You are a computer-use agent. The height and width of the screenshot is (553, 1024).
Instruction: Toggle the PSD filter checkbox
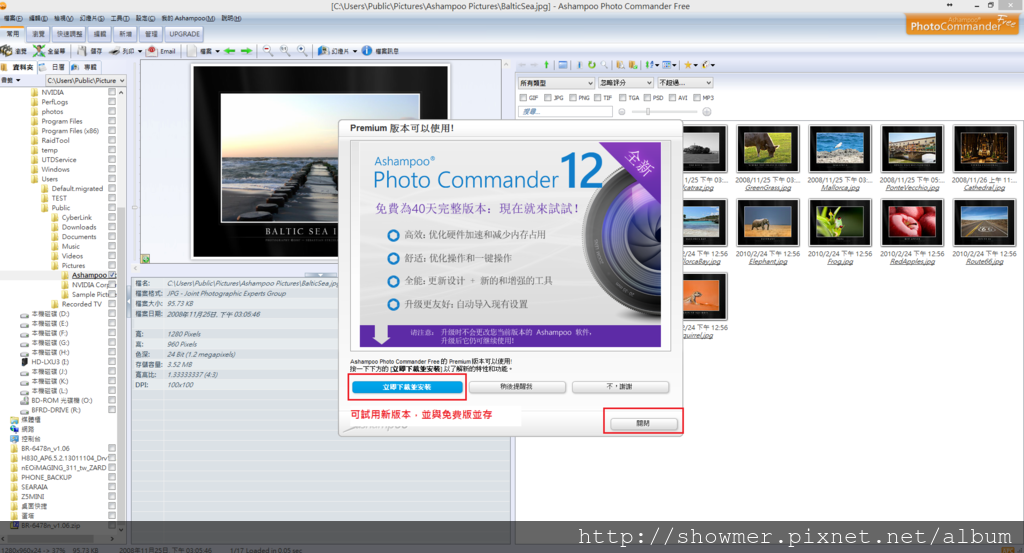click(x=647, y=97)
